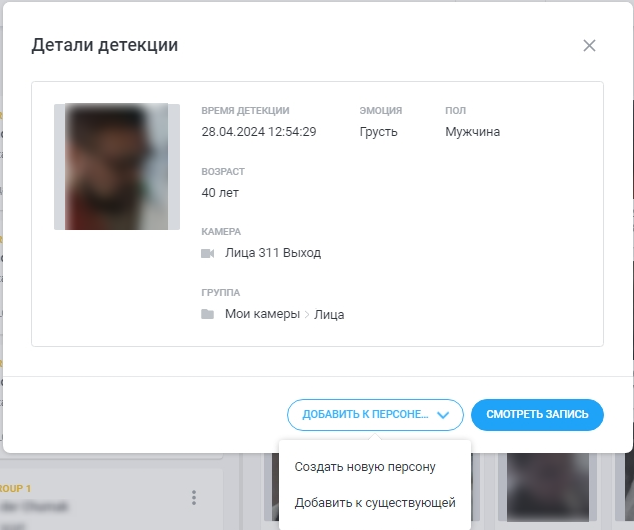Click the emotion value Грусть
The image size is (634, 530).
378,132
